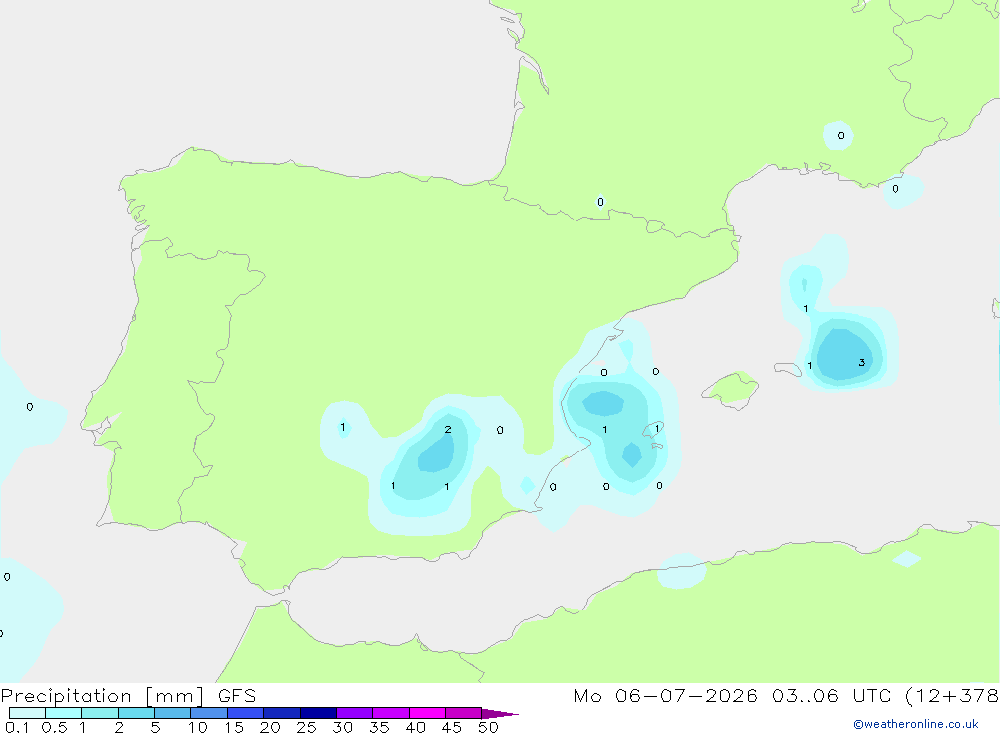Click the forecast date 'Mo 06-07-2026 03..06 UTC'
This screenshot has width=1000, height=733.
[x=732, y=696]
